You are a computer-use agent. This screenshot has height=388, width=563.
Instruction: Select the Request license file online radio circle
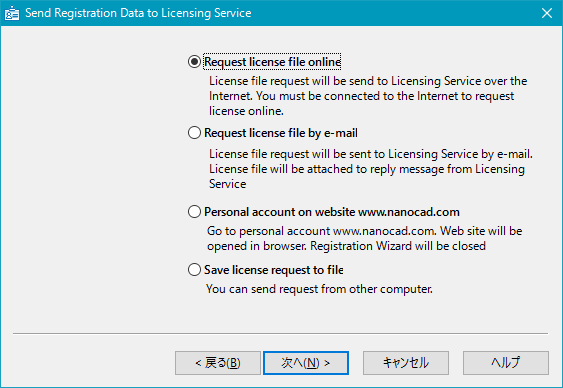(194, 62)
